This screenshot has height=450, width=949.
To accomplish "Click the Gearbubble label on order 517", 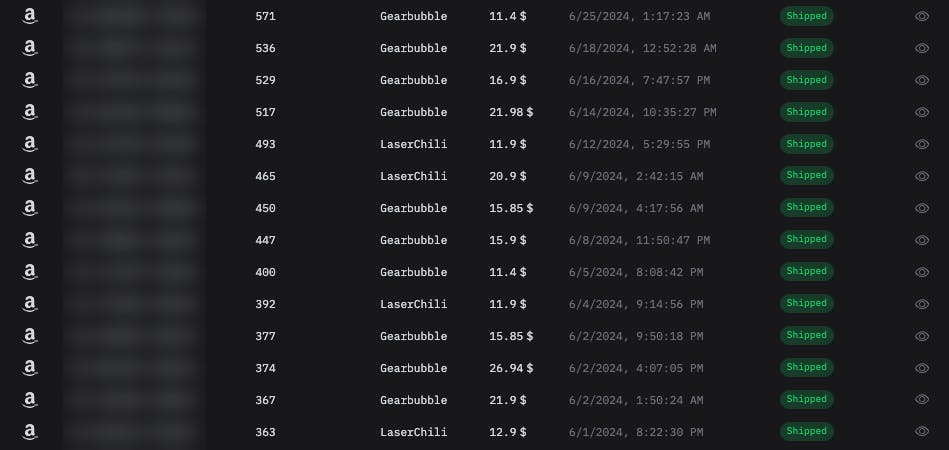I will point(413,112).
